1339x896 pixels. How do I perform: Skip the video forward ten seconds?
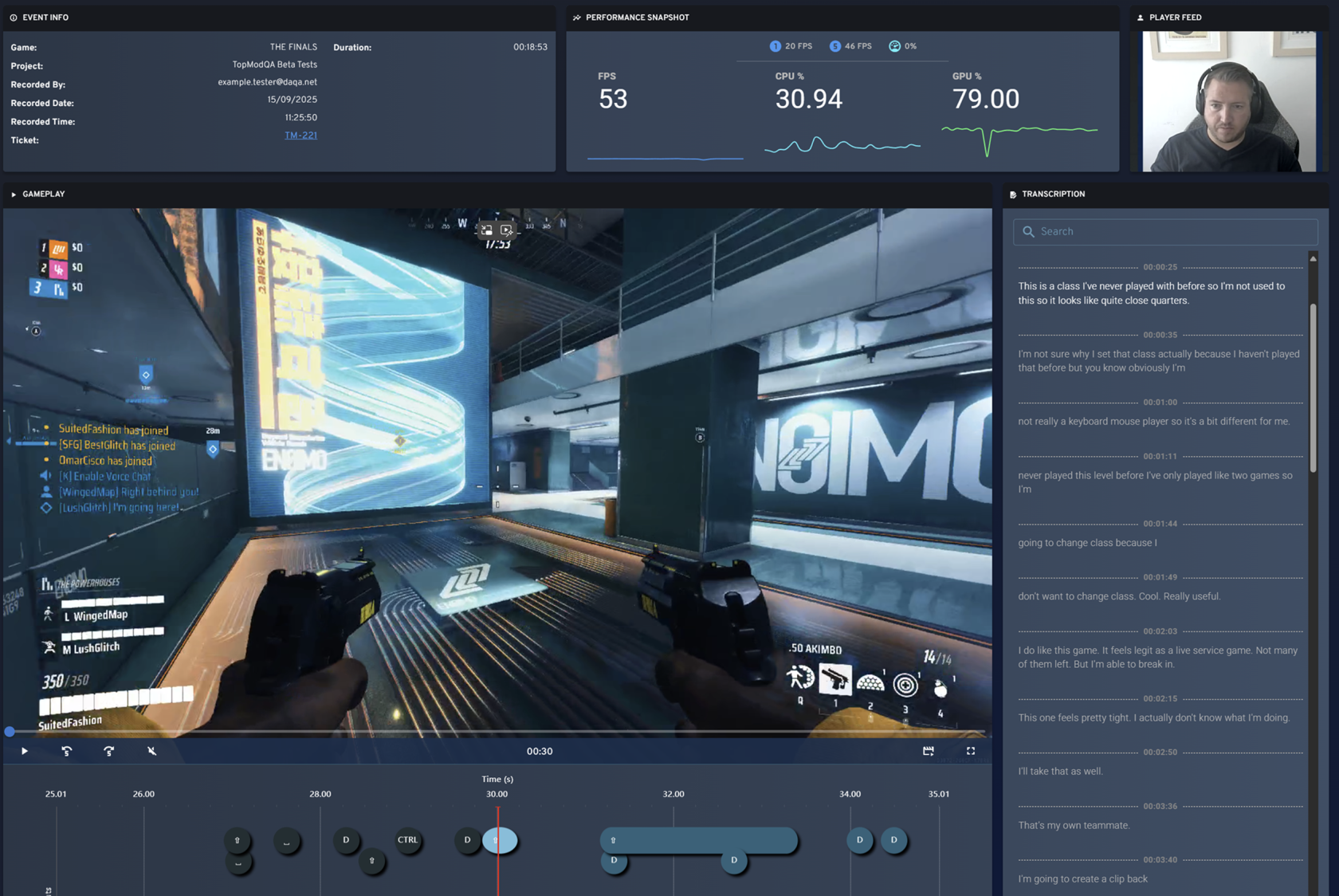pos(108,751)
